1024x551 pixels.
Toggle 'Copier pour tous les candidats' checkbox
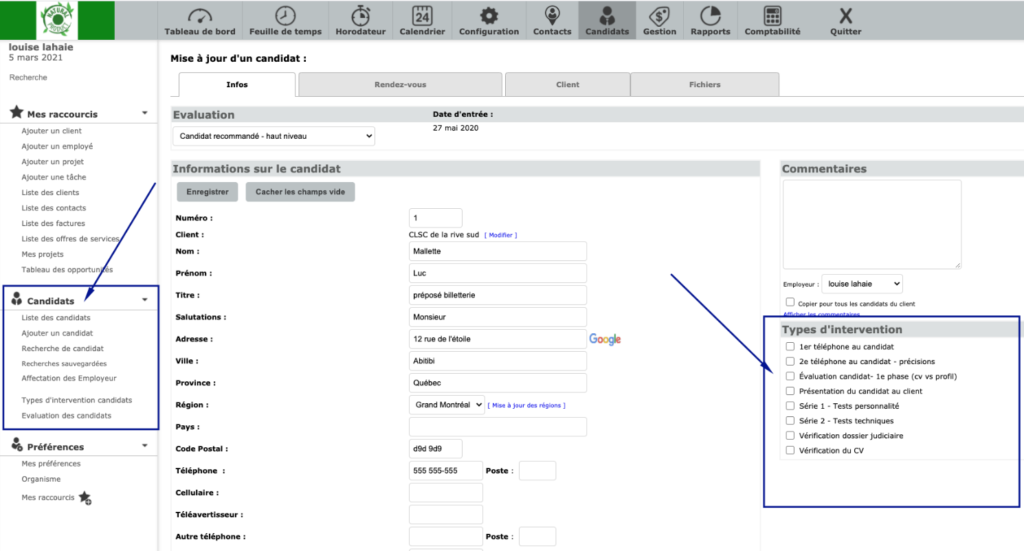pos(790,302)
